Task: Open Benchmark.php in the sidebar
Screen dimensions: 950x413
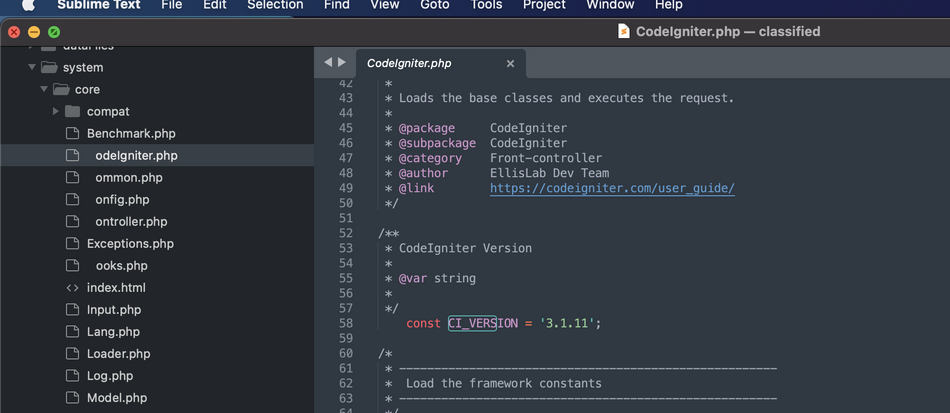Action: pyautogui.click(x=131, y=133)
